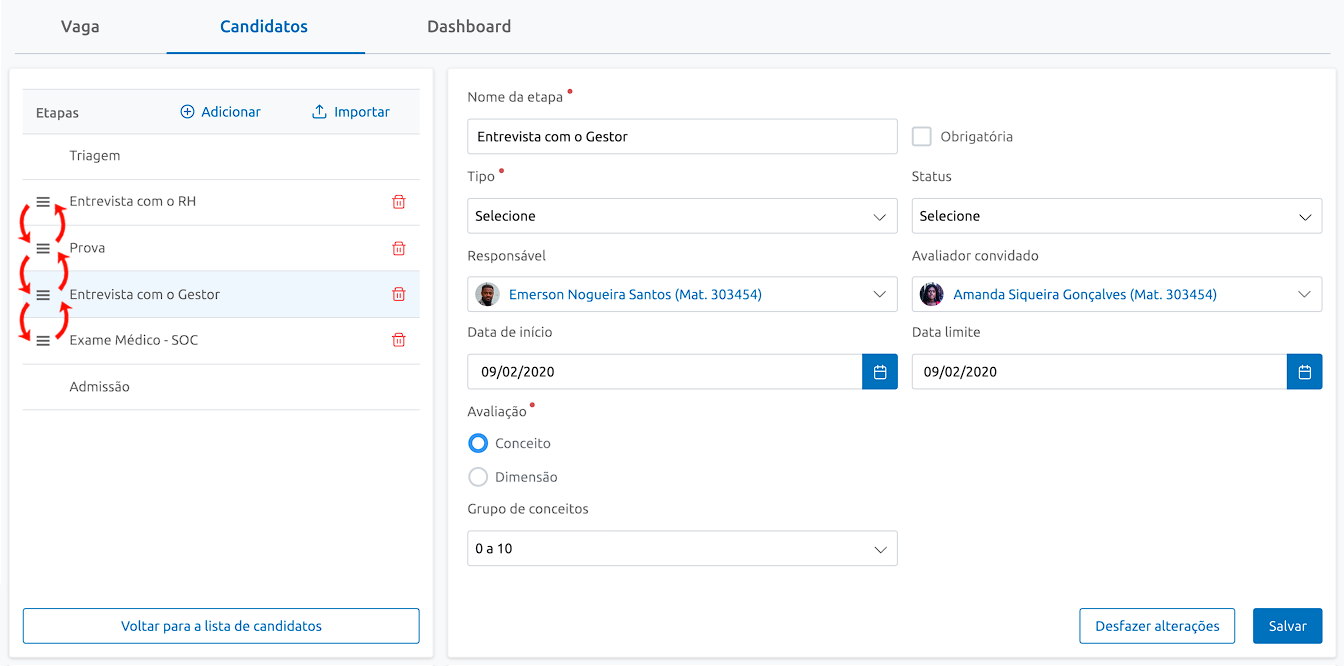The height and width of the screenshot is (666, 1344).
Task: Click the Salvar button
Action: point(1287,626)
